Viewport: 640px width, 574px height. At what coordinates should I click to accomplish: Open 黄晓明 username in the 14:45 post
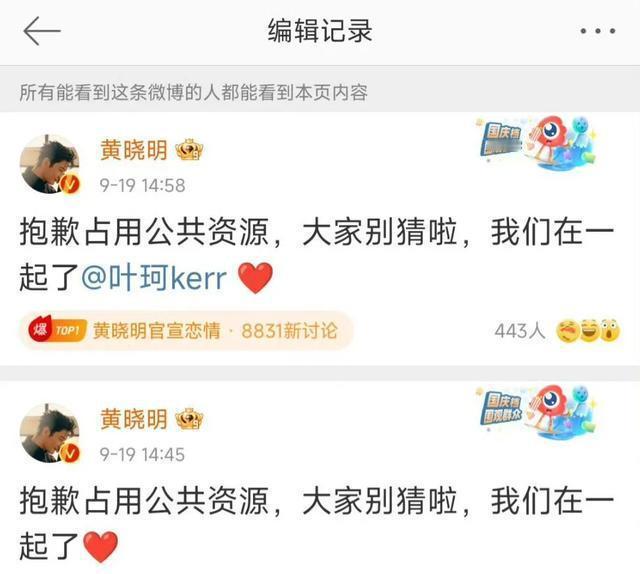coord(134,419)
